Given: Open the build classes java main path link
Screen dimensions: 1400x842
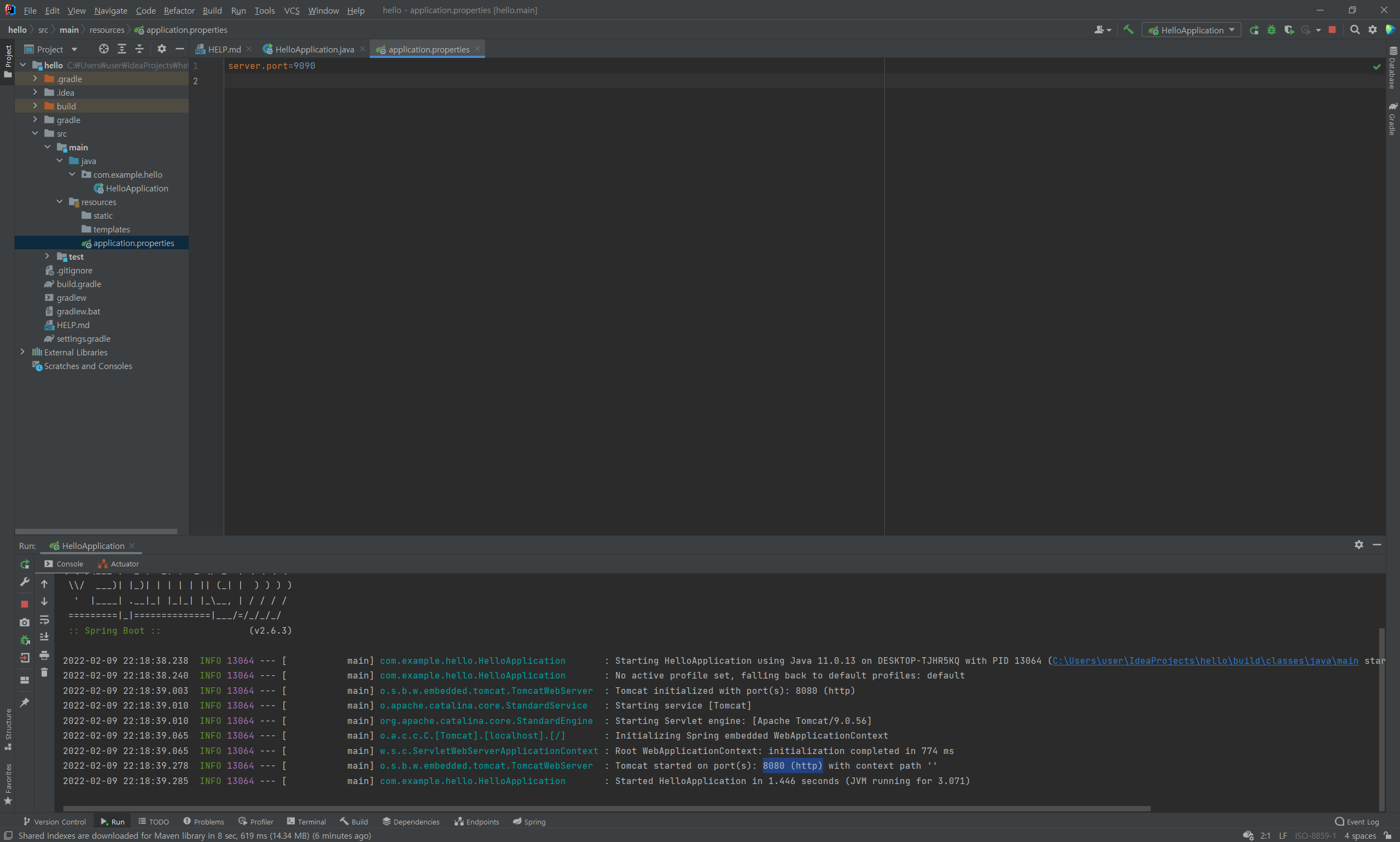Looking at the screenshot, I should pyautogui.click(x=1205, y=660).
